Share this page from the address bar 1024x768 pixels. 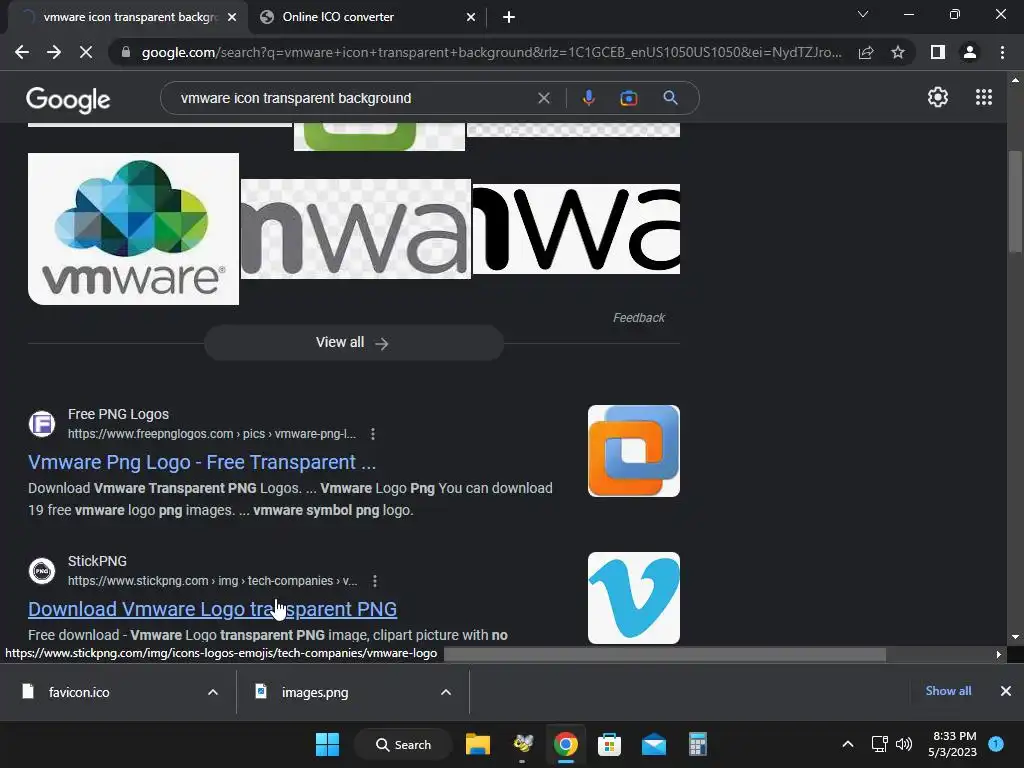(x=866, y=52)
